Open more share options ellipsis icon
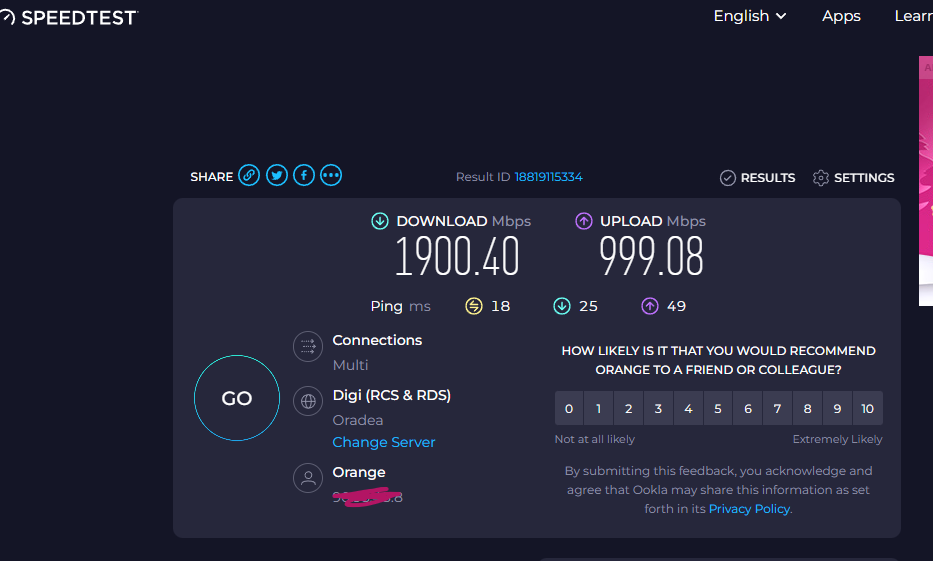This screenshot has height=561, width=933. (331, 175)
